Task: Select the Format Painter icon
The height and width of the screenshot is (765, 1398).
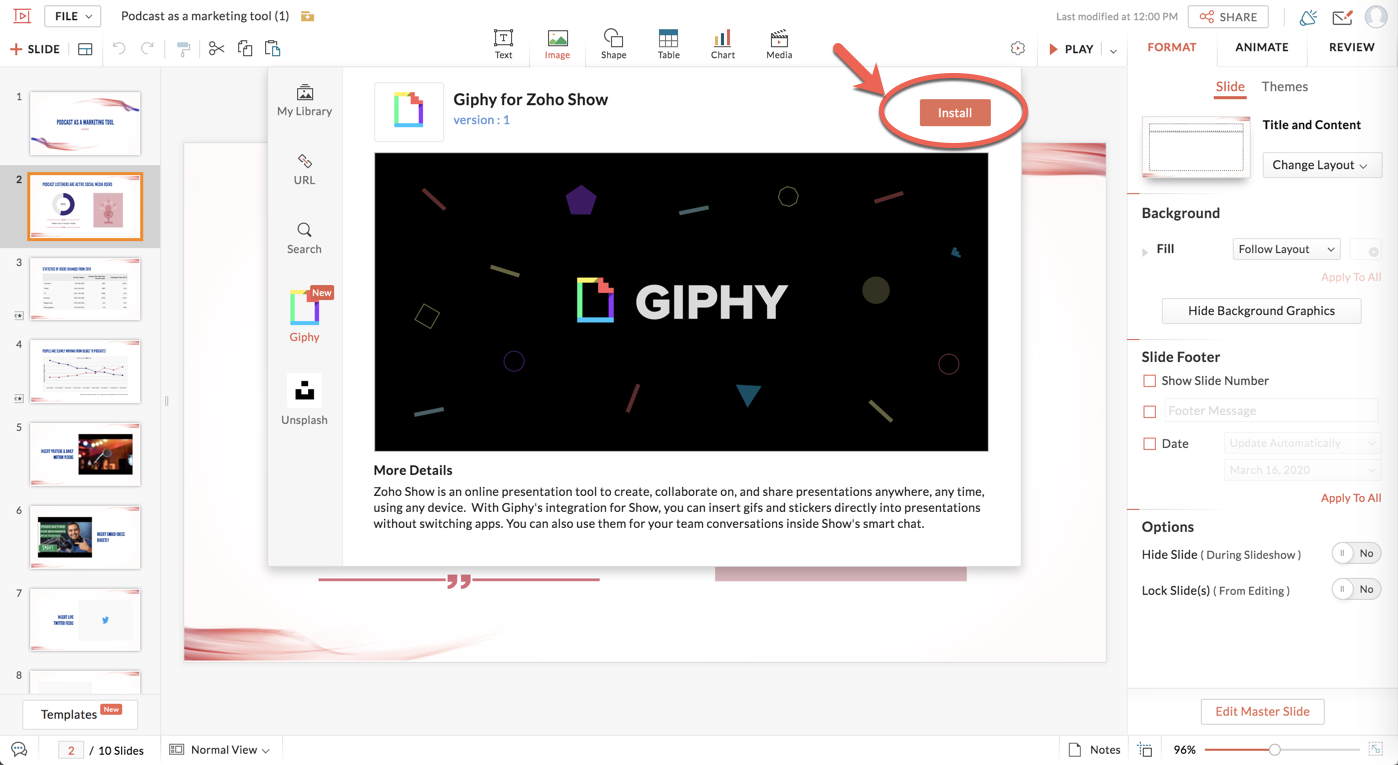Action: pos(183,49)
